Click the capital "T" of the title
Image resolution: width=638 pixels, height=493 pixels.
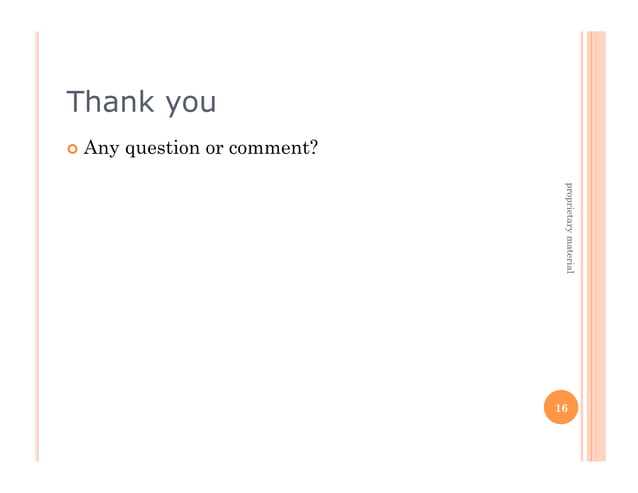[x=75, y=101]
